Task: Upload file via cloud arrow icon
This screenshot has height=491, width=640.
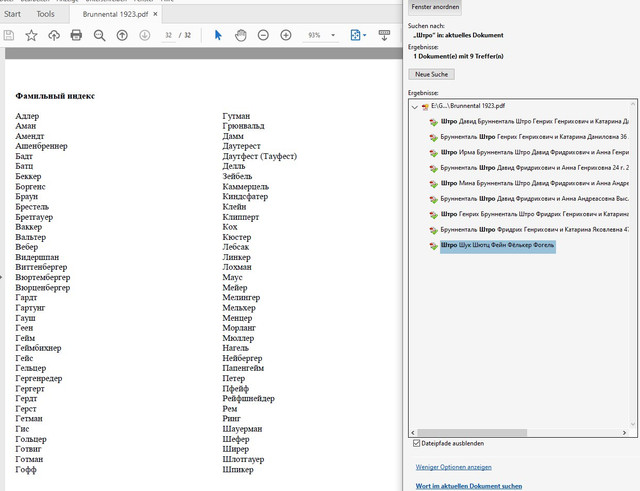Action: [54, 35]
